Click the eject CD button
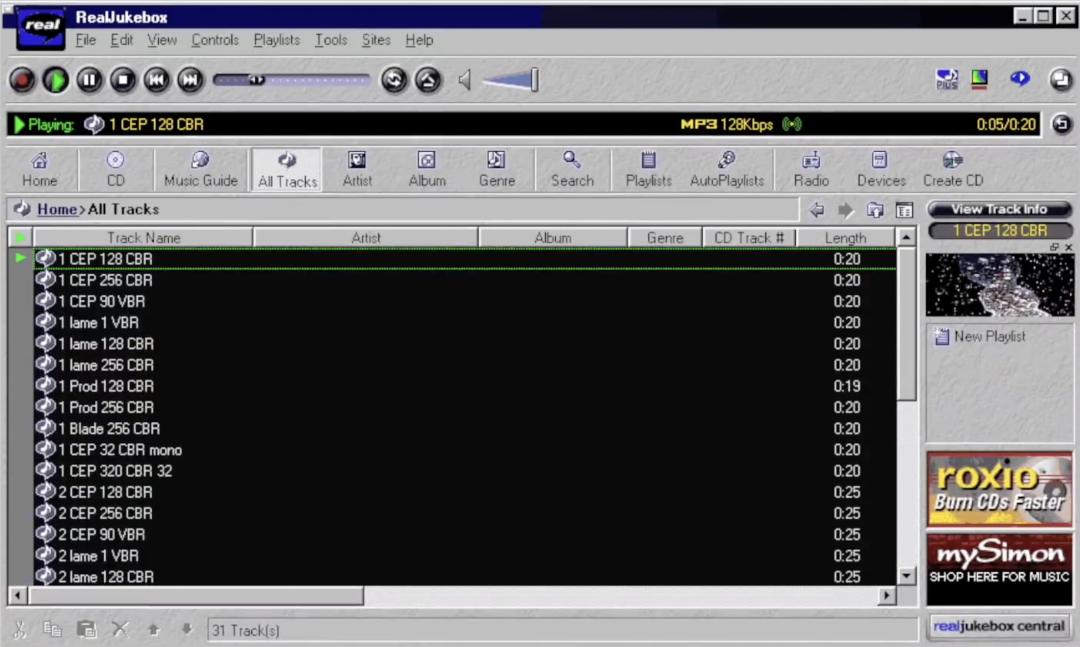Viewport: 1080px width, 647px height. (x=428, y=80)
